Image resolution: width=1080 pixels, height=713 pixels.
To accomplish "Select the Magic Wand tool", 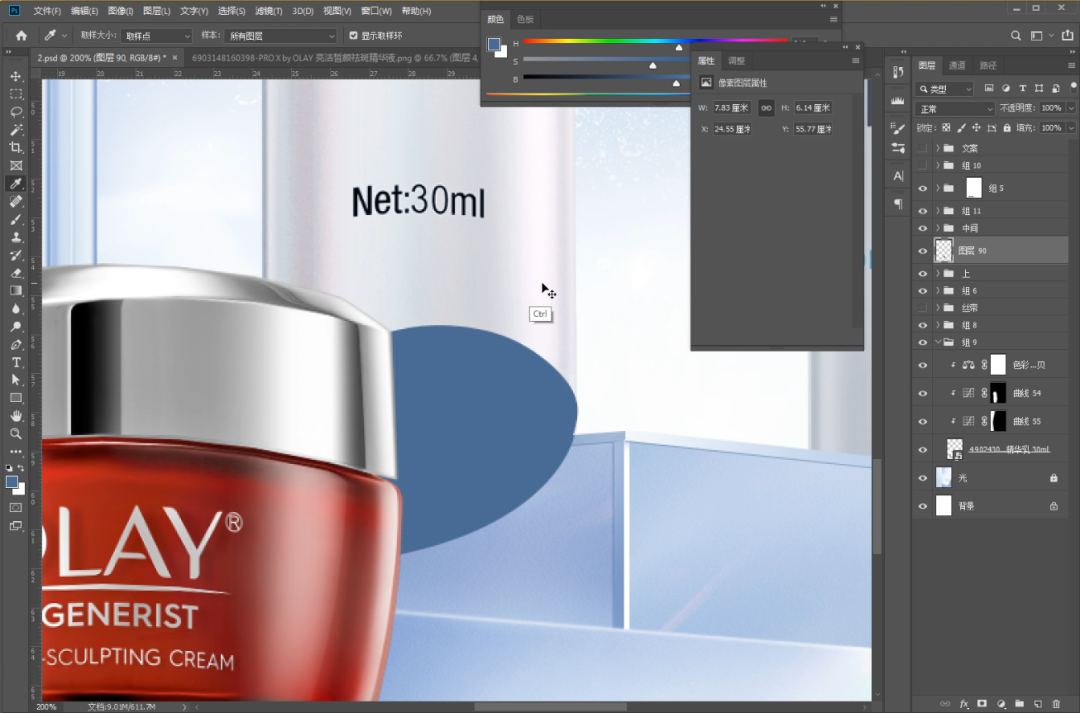I will [x=16, y=130].
